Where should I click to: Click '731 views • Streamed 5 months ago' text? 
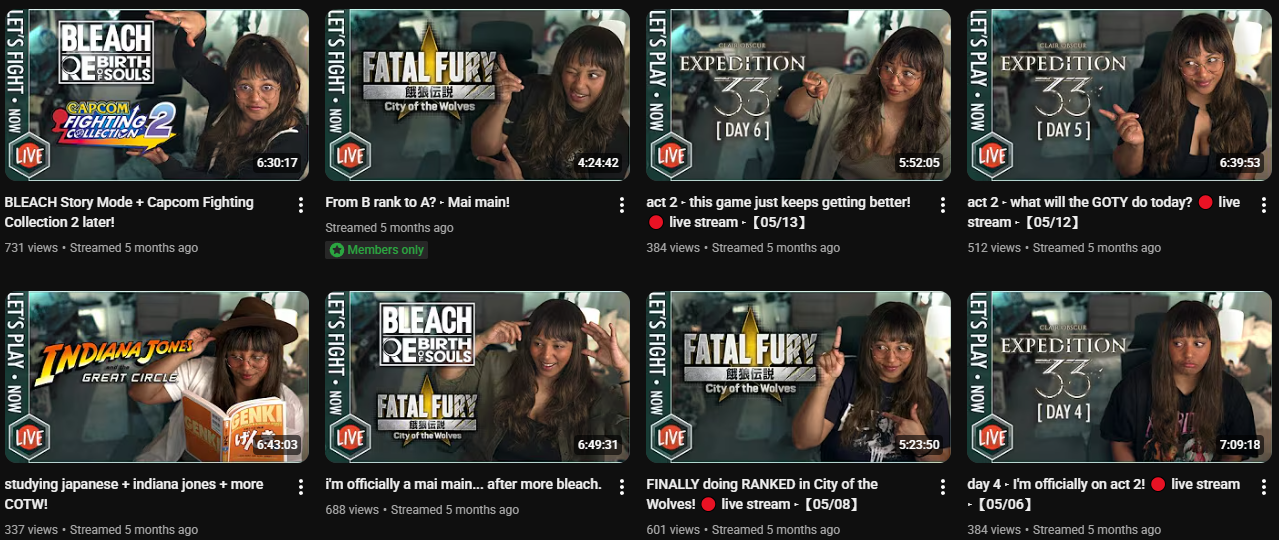tap(101, 247)
